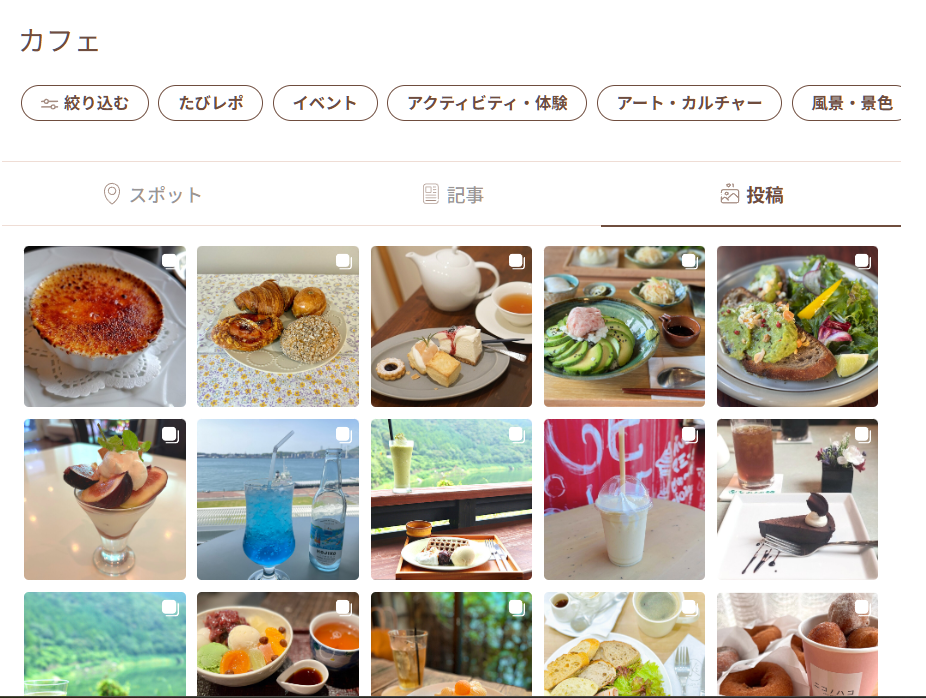This screenshot has height=698, width=926.
Task: Select the 風景・景色 category chip
Action: pos(847,103)
